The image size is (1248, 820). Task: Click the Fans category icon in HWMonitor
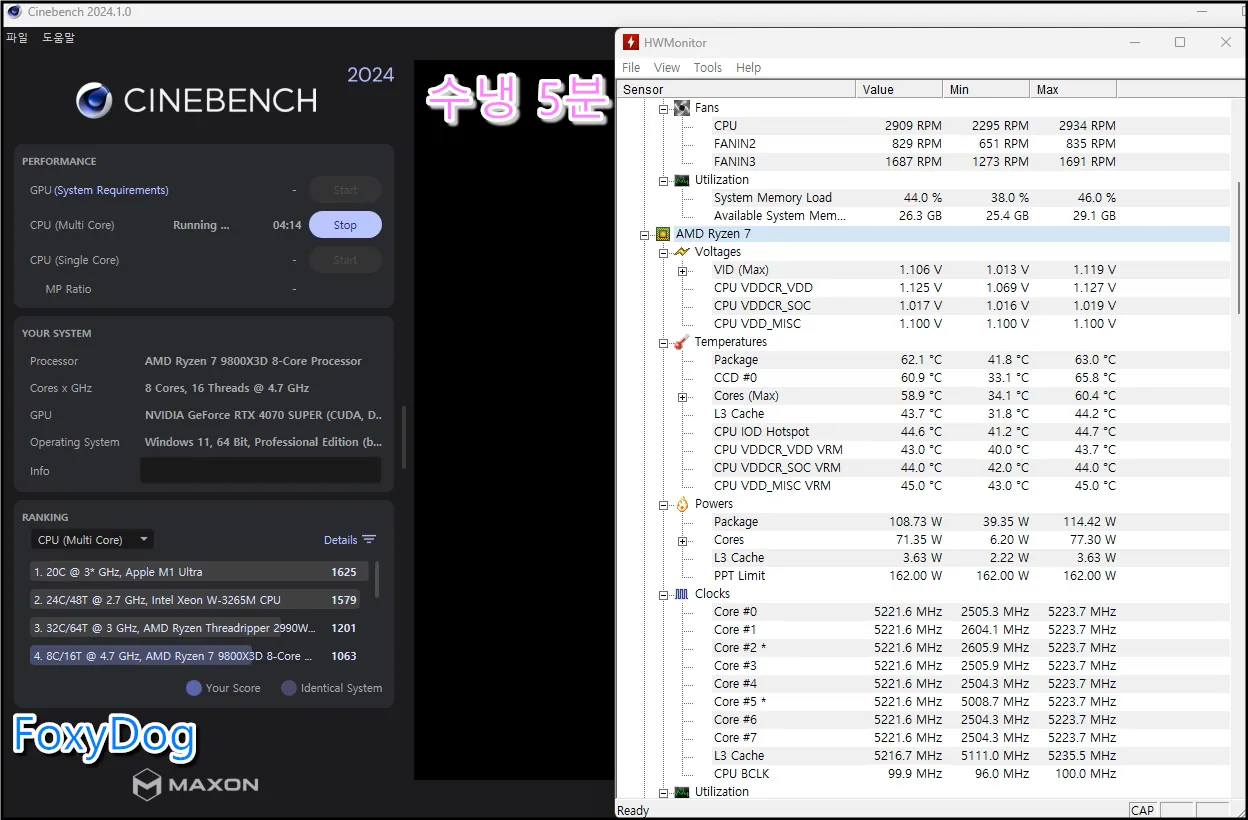coord(682,108)
